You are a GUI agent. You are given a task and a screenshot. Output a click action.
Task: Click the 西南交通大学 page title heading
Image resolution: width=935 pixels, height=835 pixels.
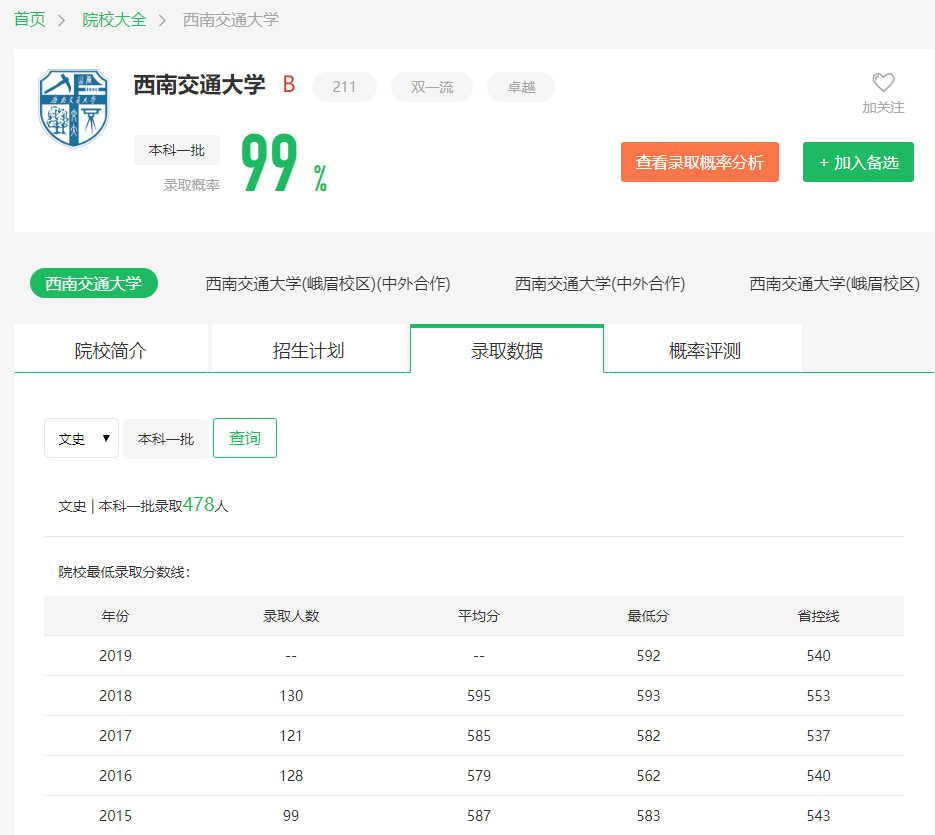(x=199, y=85)
